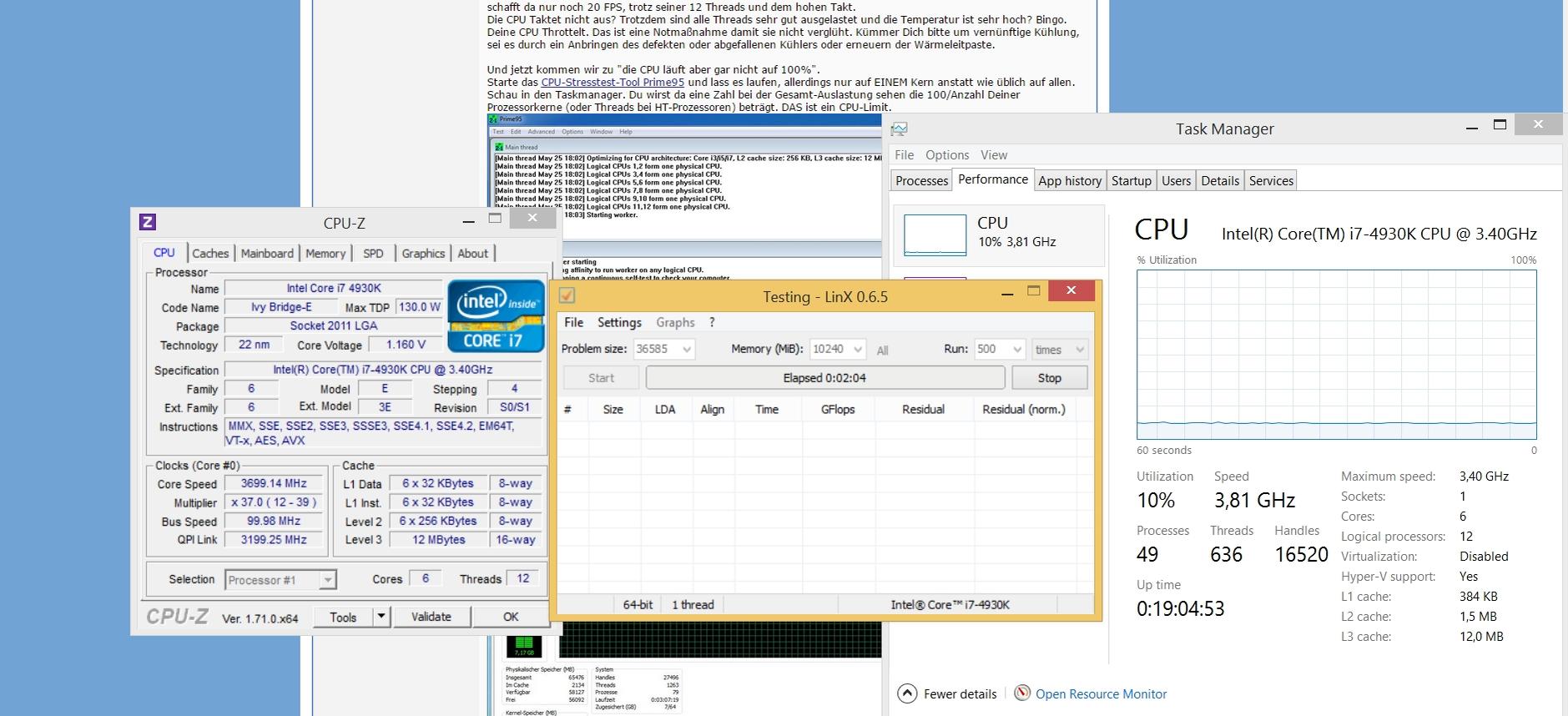The height and width of the screenshot is (716, 1568).
Task: Open the Settings menu in LinX
Action: pyautogui.click(x=619, y=322)
